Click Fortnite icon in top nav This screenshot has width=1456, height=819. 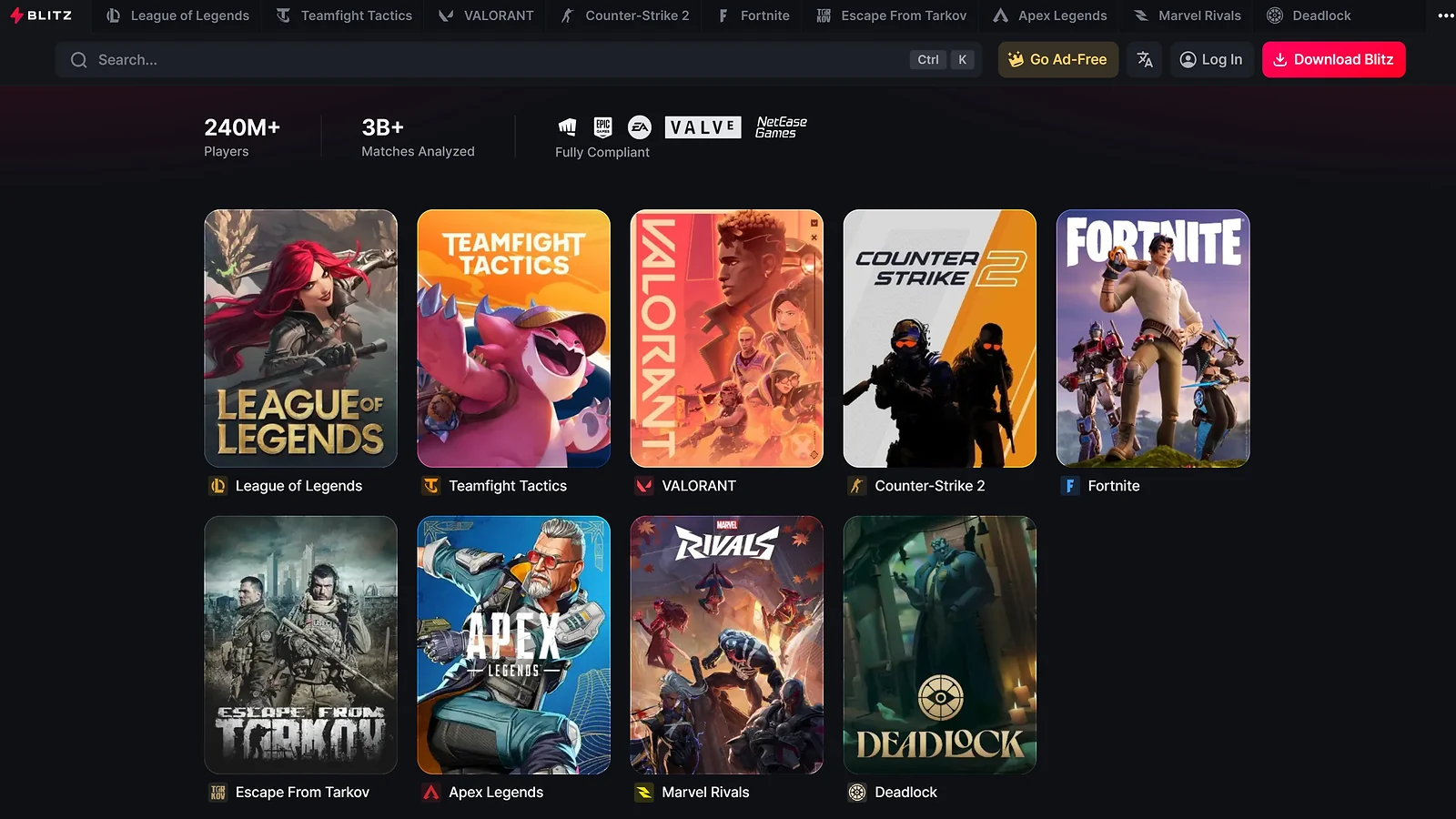click(x=723, y=15)
